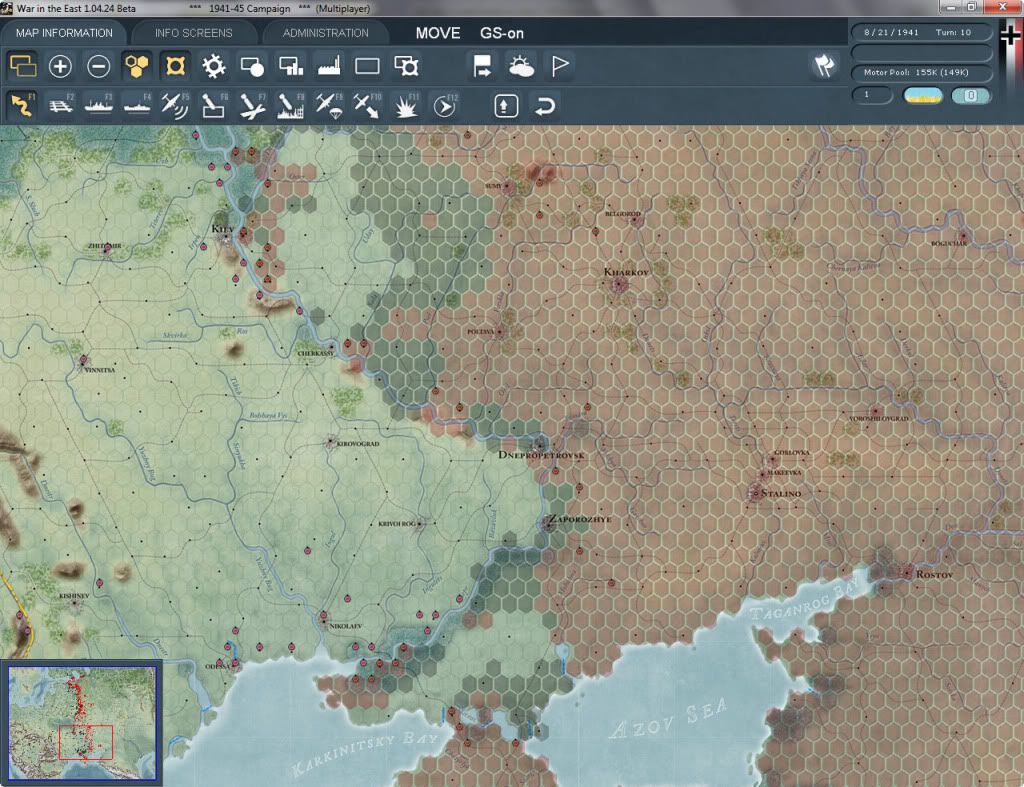Click the rectangle with bar chart icon
Image resolution: width=1024 pixels, height=787 pixels.
point(291,66)
